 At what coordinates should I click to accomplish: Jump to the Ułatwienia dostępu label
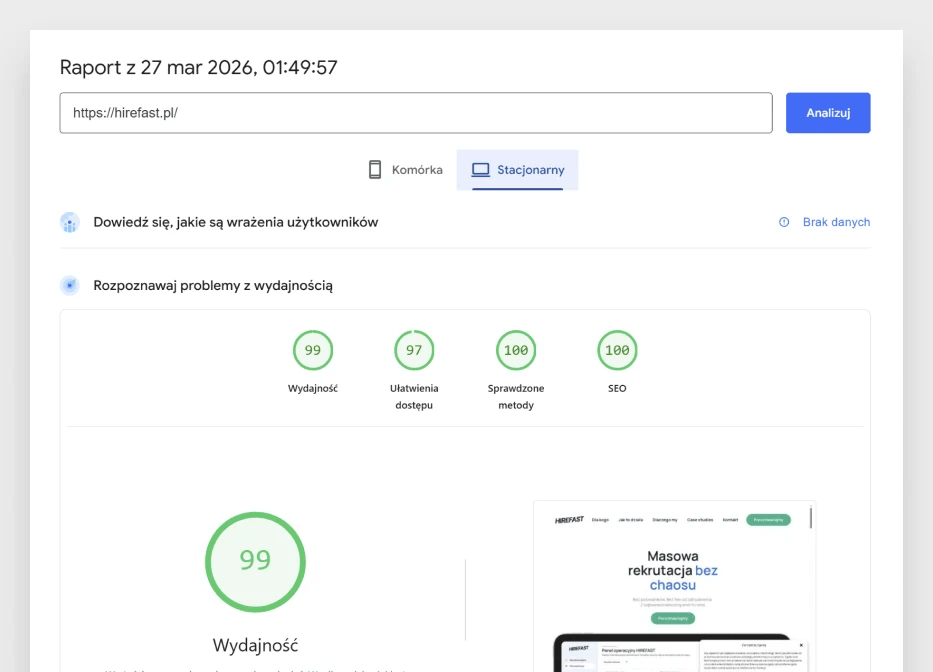(x=414, y=396)
